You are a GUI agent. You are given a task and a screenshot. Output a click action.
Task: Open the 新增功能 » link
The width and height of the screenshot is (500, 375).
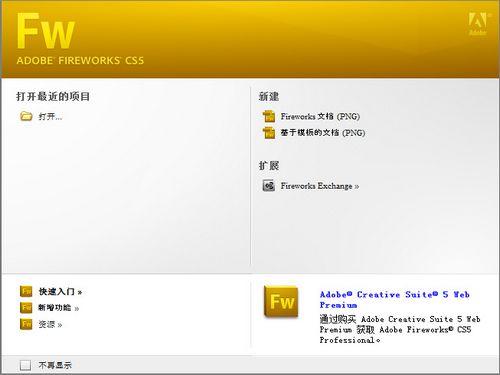pos(59,308)
